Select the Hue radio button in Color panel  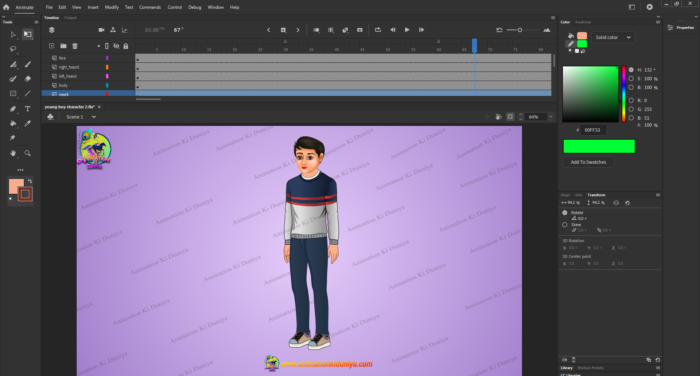point(631,70)
